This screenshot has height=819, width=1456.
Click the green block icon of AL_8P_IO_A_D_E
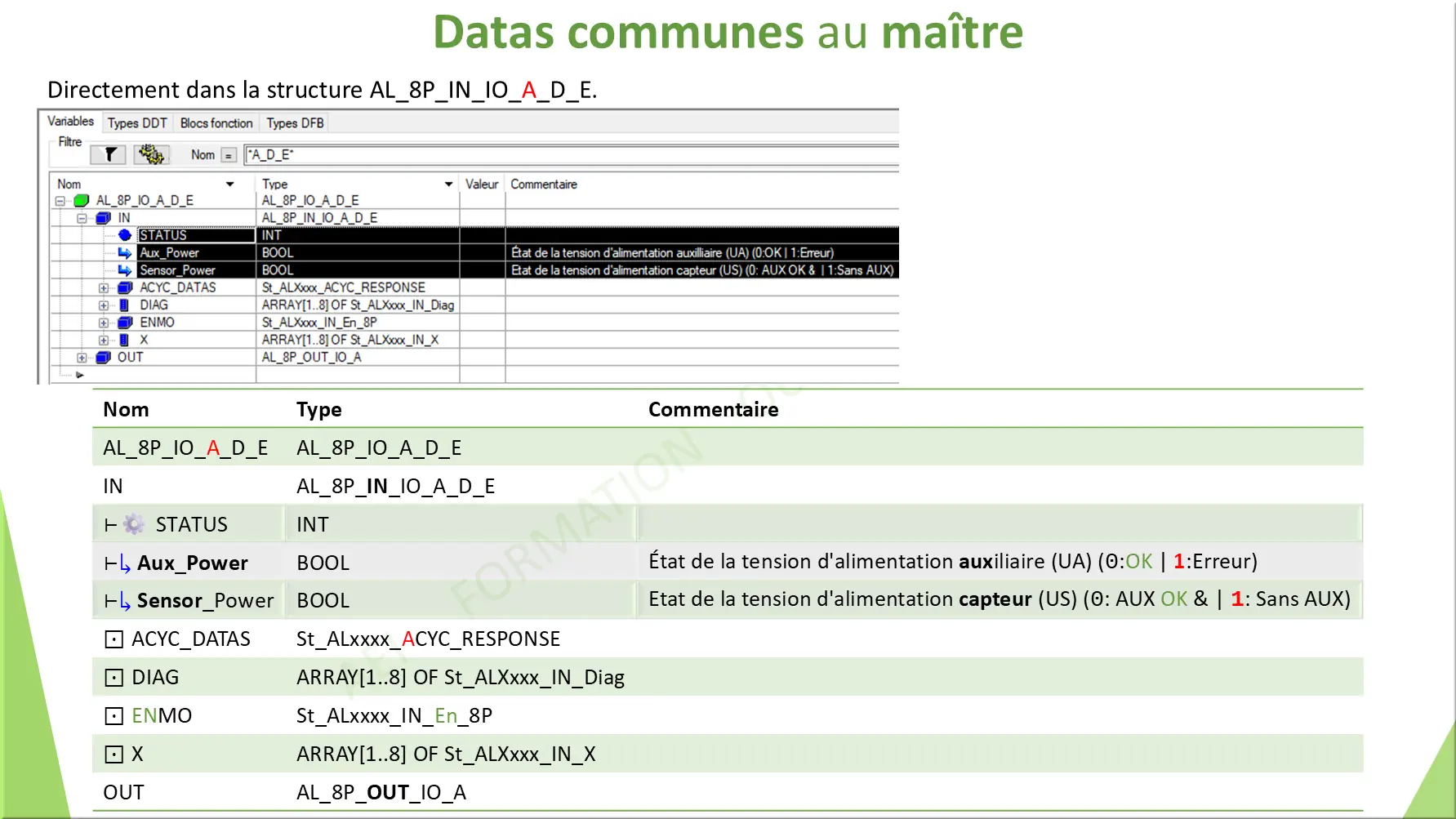point(81,201)
